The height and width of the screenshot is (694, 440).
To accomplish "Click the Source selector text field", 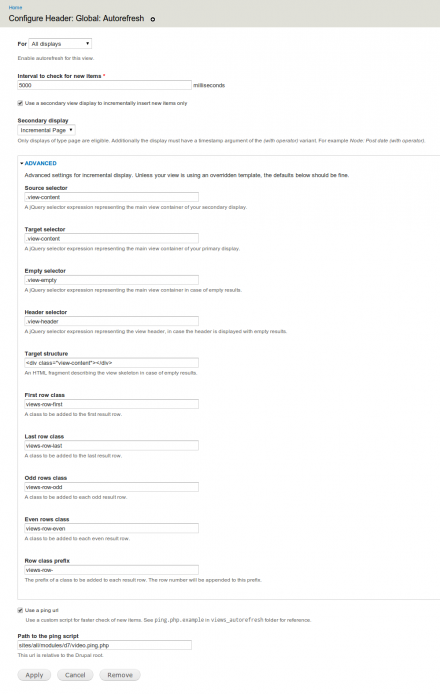I will tap(112, 197).
